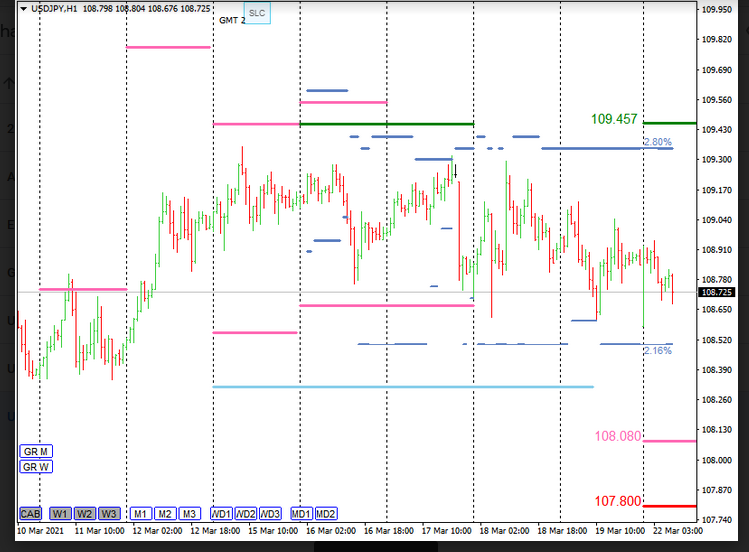Enable the M3 level button

pos(189,513)
